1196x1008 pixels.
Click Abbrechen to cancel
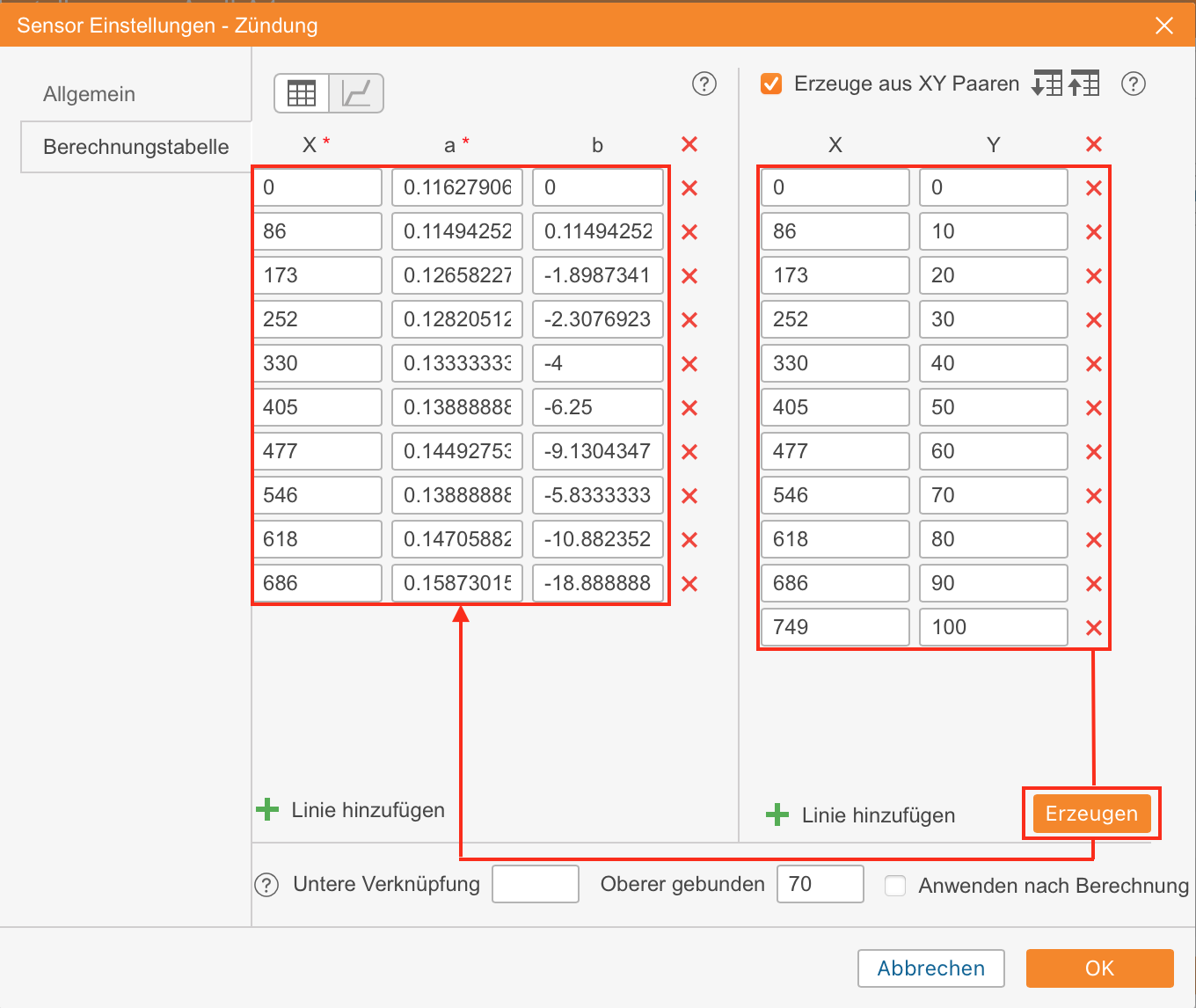click(930, 968)
